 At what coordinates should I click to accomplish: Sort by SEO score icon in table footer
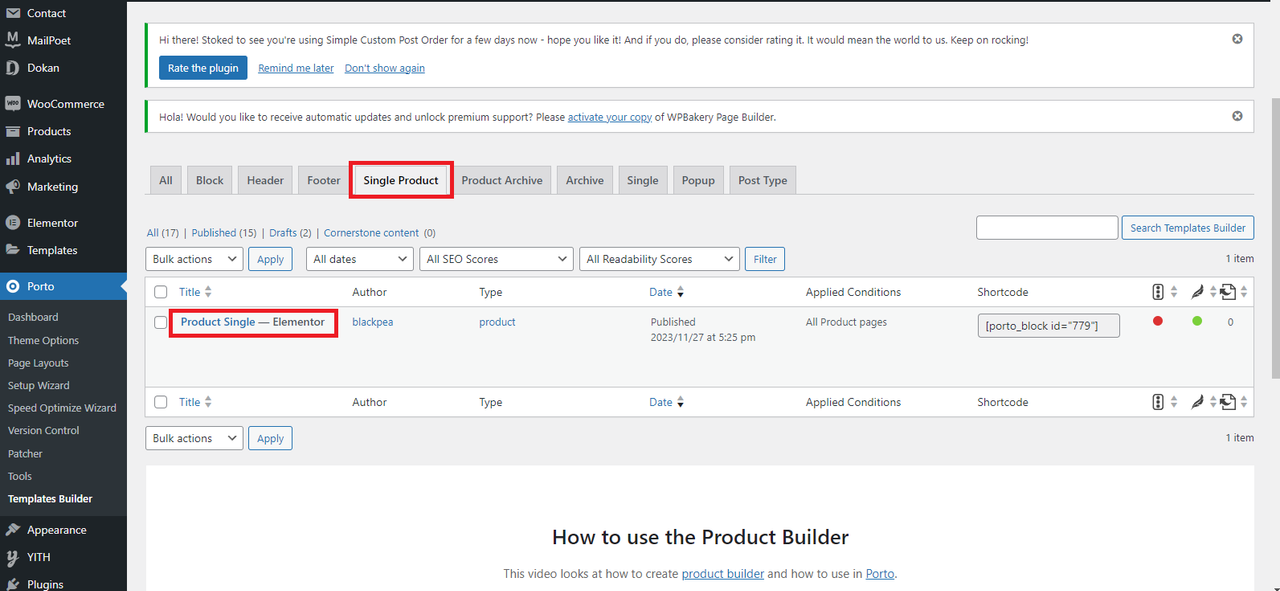click(1158, 402)
